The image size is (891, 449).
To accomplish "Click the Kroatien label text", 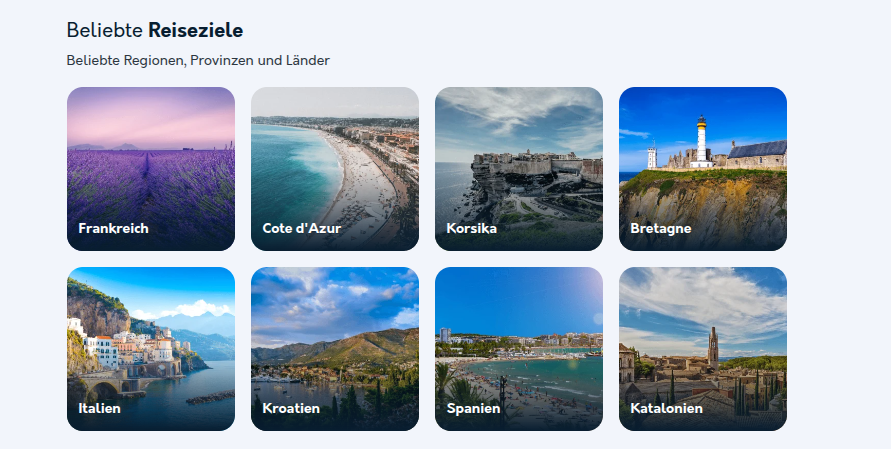I will pos(291,409).
